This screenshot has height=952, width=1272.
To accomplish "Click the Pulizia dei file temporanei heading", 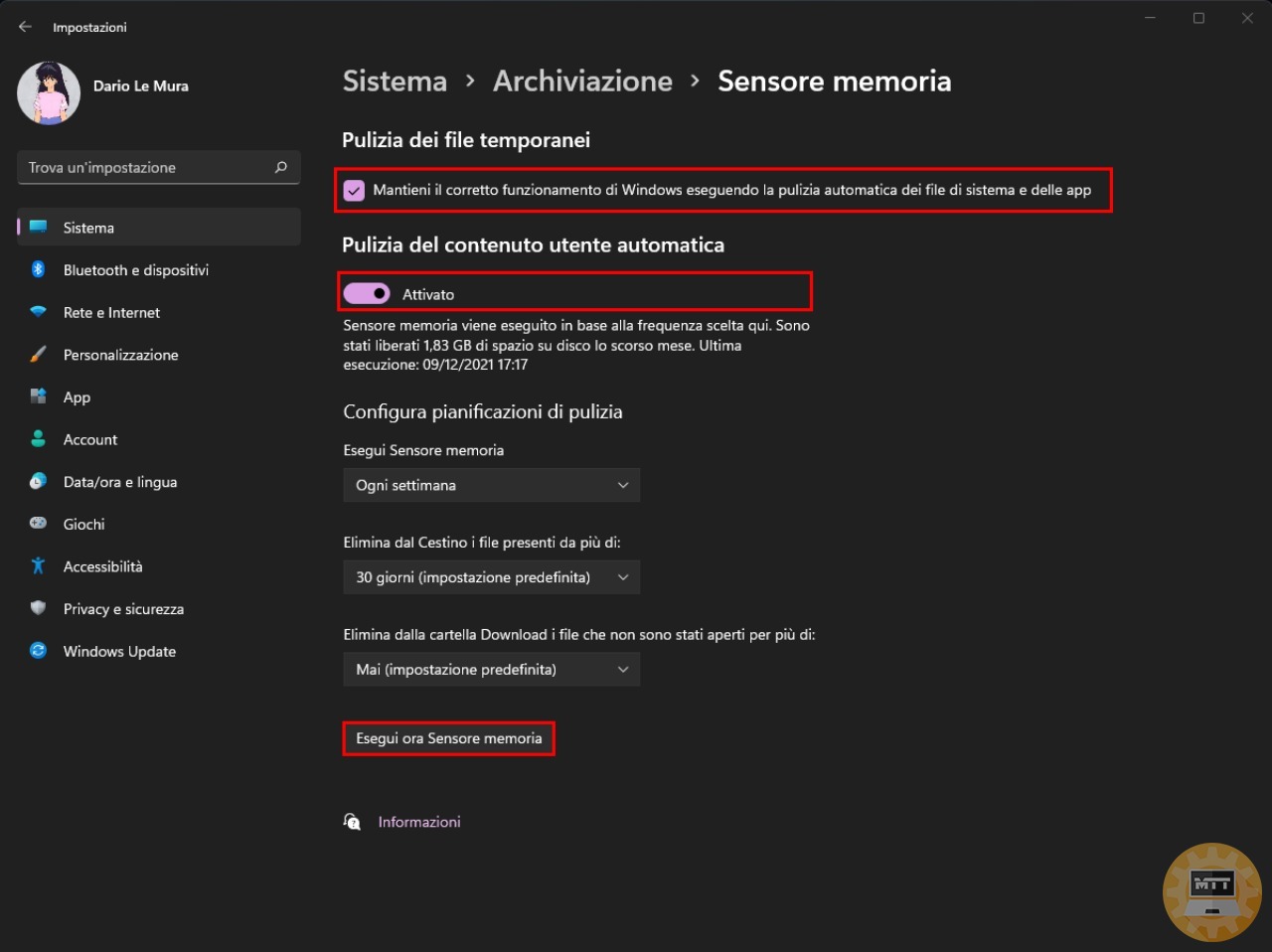I will click(466, 140).
